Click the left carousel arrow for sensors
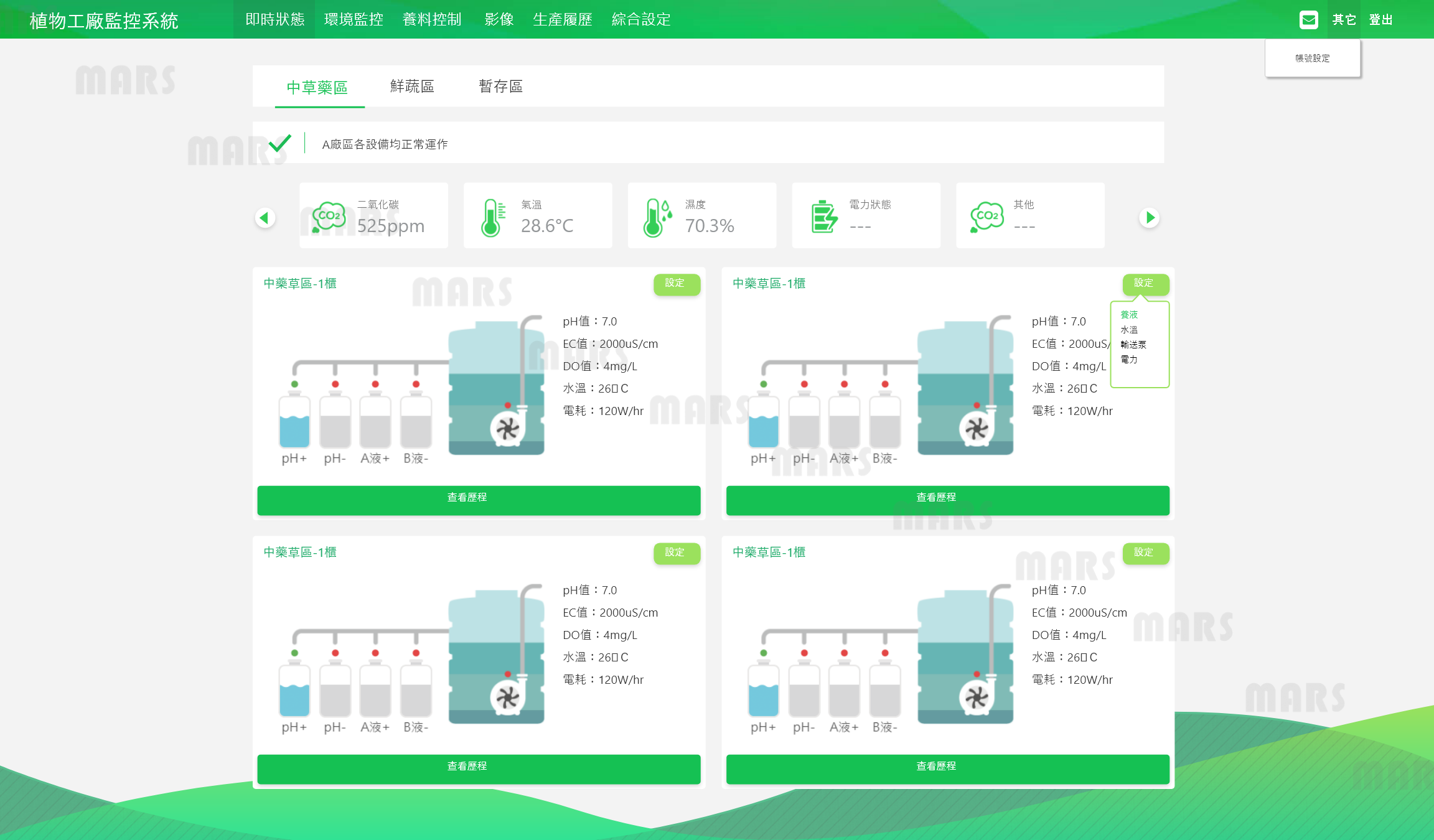 pos(265,218)
